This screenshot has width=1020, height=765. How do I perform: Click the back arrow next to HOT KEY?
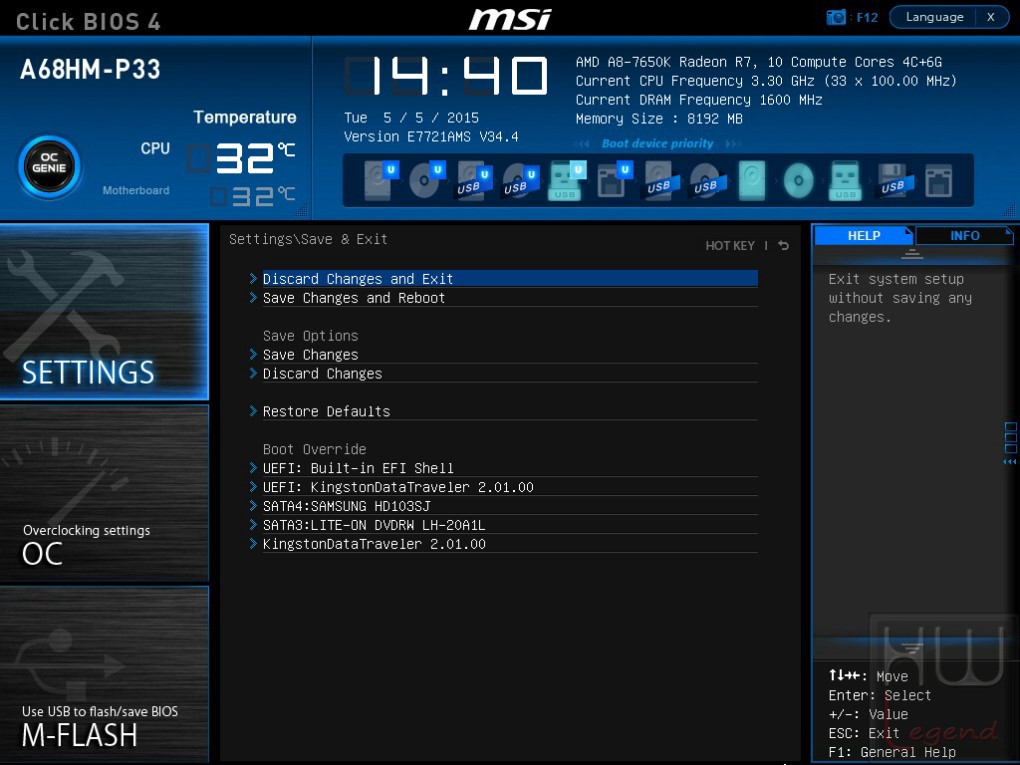pyautogui.click(x=784, y=245)
